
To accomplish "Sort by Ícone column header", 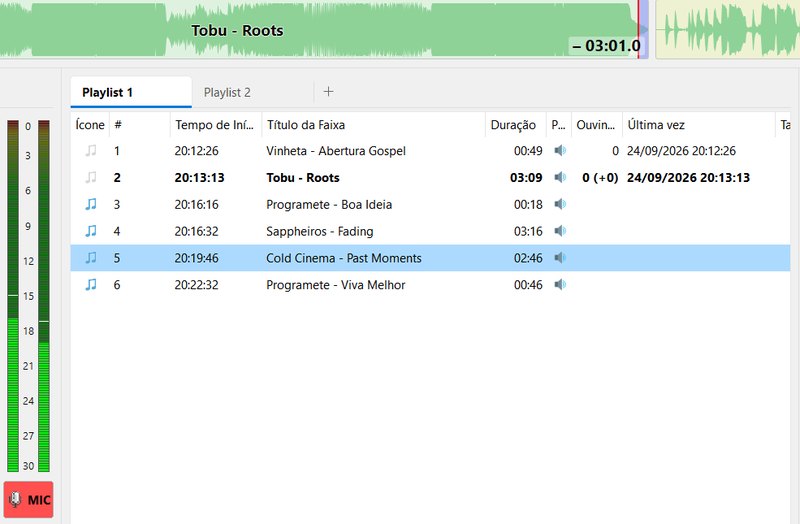I will click(x=90, y=125).
